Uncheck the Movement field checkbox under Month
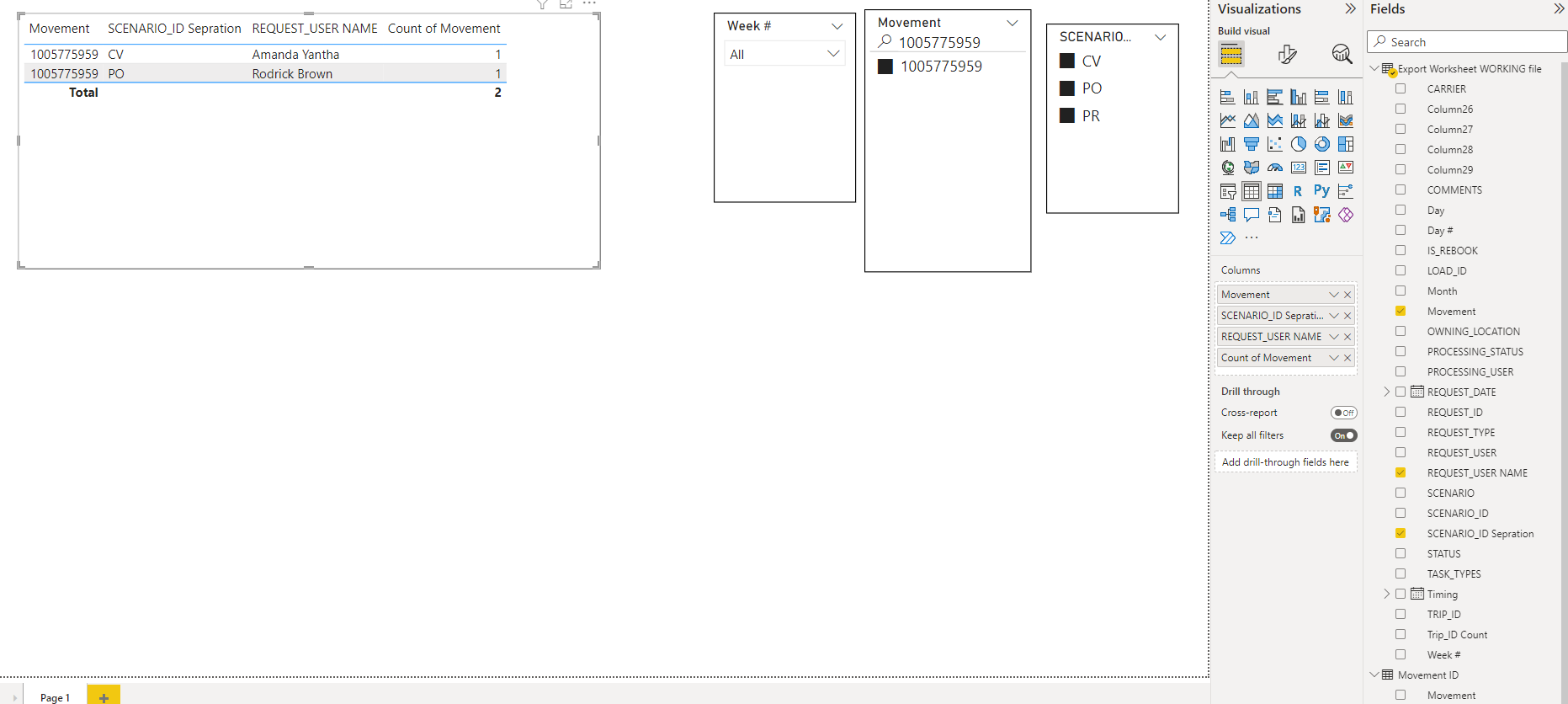This screenshot has width=1568, height=704. coord(1401,311)
